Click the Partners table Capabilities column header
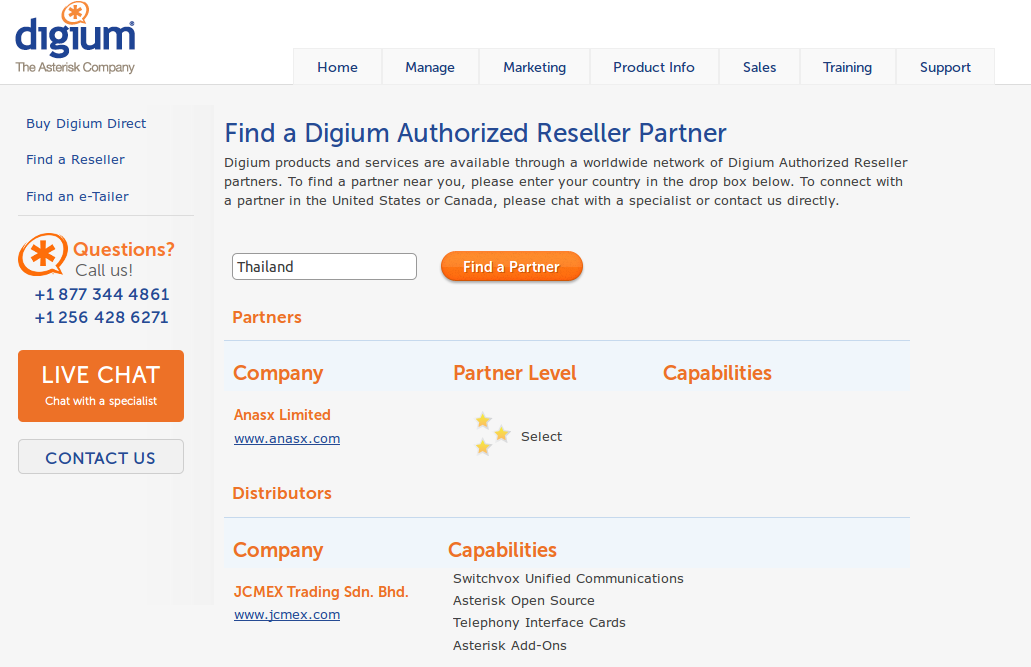The image size is (1031, 667). 717,373
